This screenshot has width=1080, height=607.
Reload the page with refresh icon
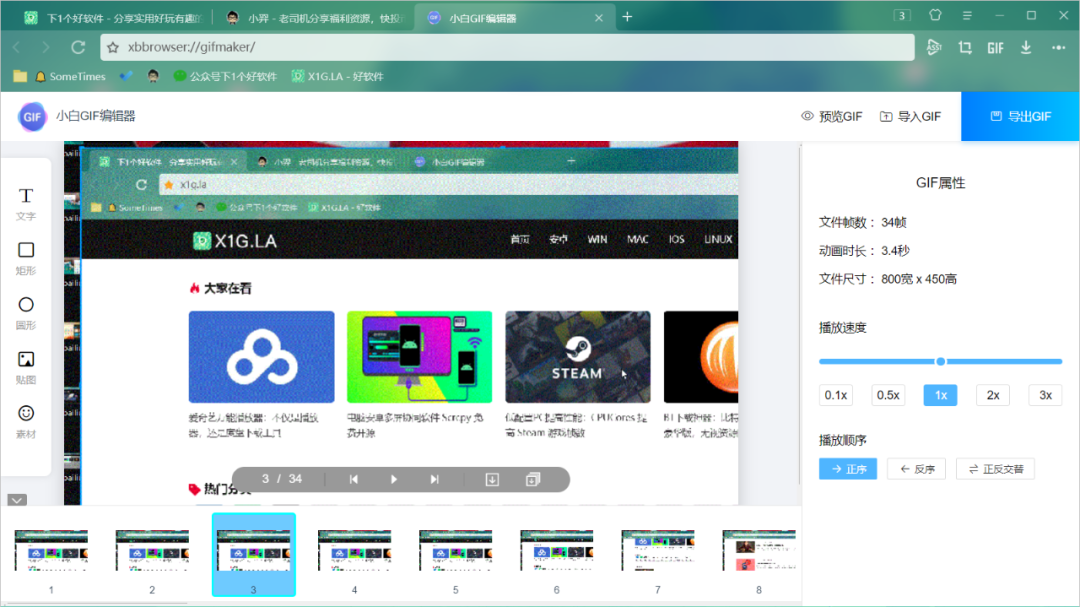tap(79, 47)
